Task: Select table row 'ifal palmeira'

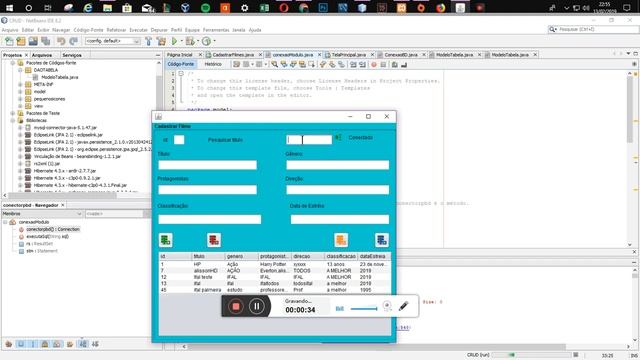Action: (274, 290)
